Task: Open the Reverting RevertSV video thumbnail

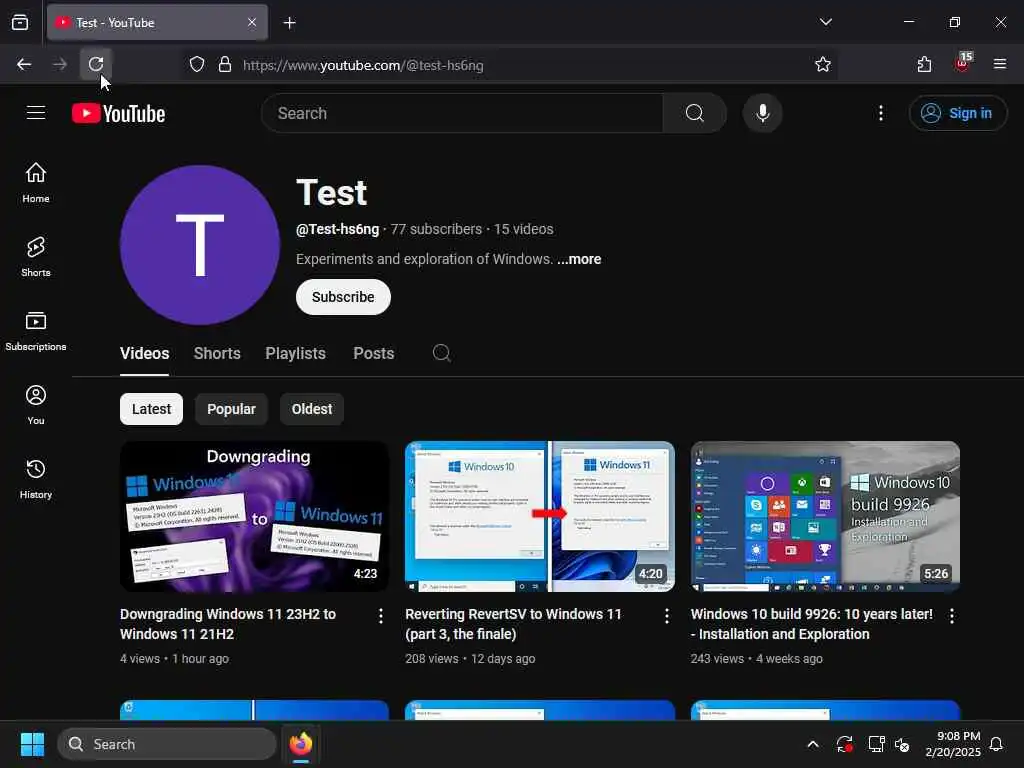Action: click(539, 516)
